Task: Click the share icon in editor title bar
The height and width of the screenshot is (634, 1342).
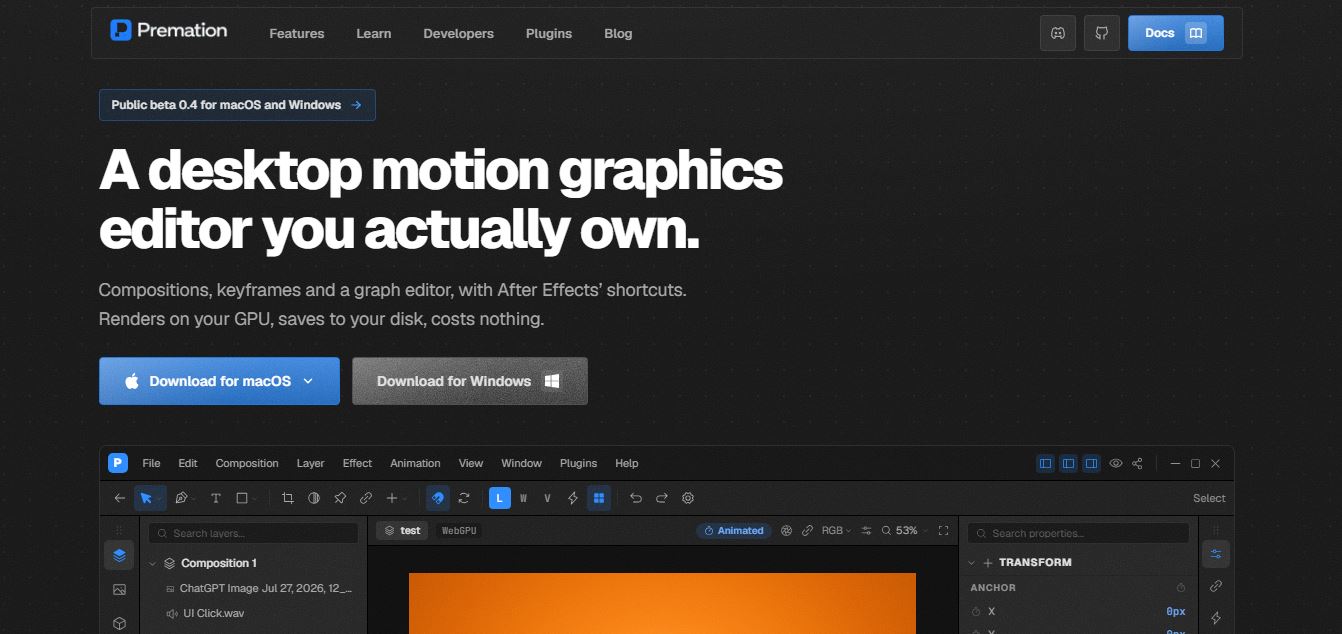Action: click(1138, 464)
